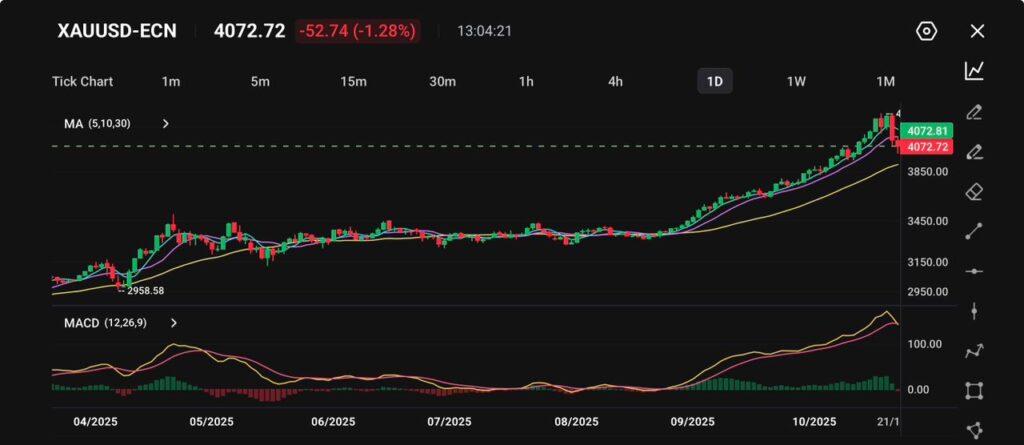Image resolution: width=1024 pixels, height=445 pixels.
Task: Switch to the 4h timeframe
Action: (616, 81)
